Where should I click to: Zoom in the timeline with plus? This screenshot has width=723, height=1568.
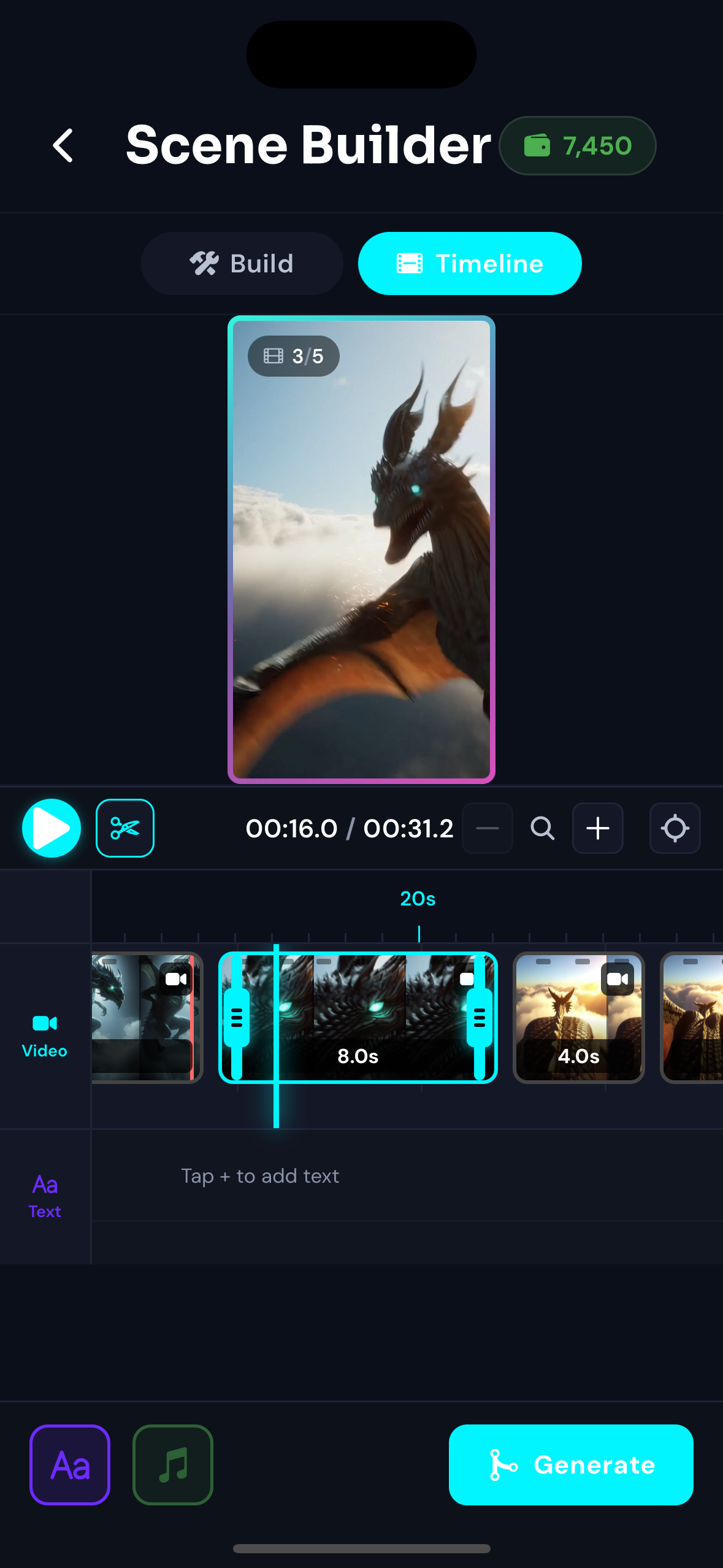598,828
